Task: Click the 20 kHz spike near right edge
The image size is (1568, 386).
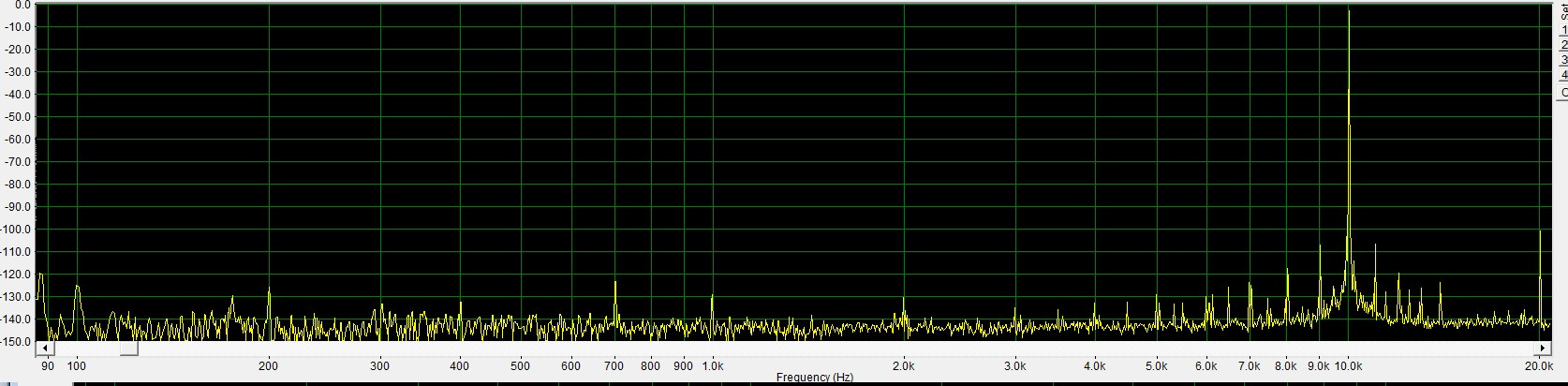Action: [1540, 232]
